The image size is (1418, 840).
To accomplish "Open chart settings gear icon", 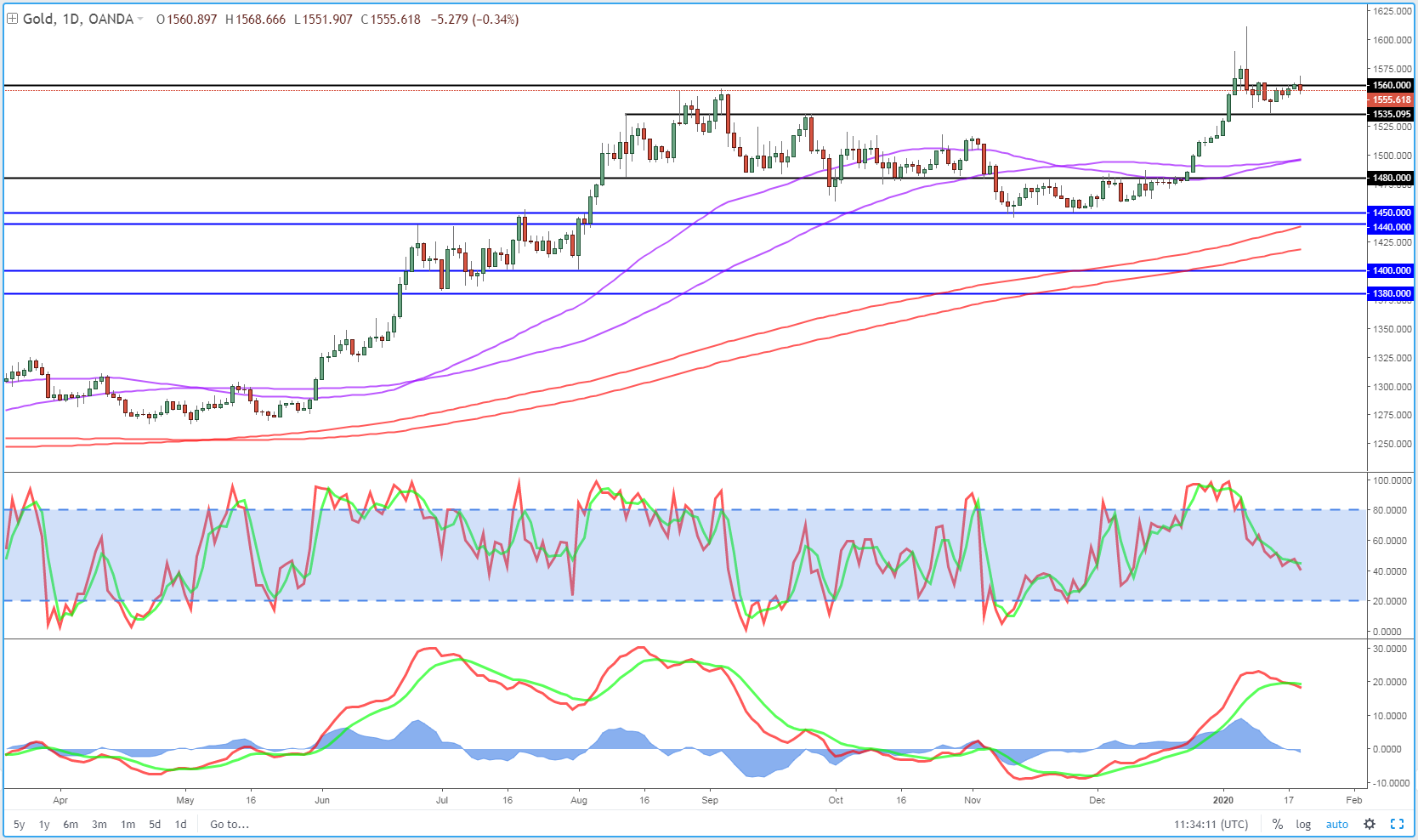I will (1370, 824).
